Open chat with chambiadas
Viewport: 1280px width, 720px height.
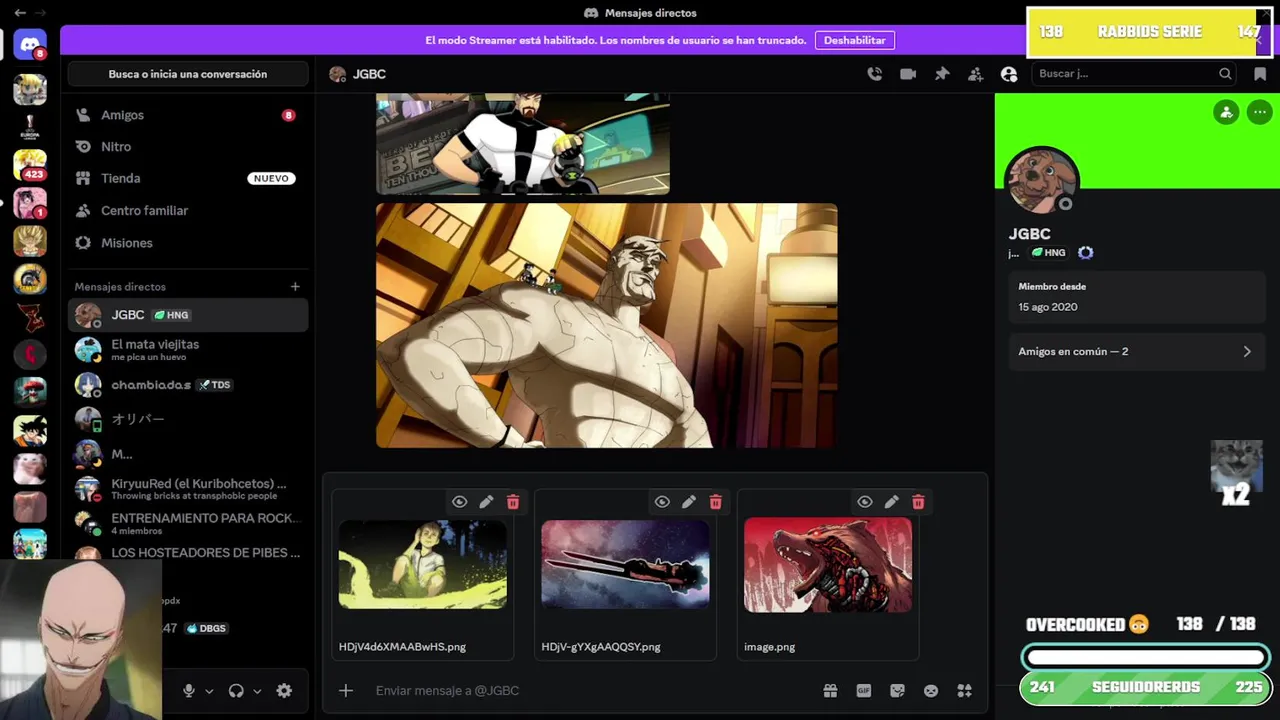[188, 385]
